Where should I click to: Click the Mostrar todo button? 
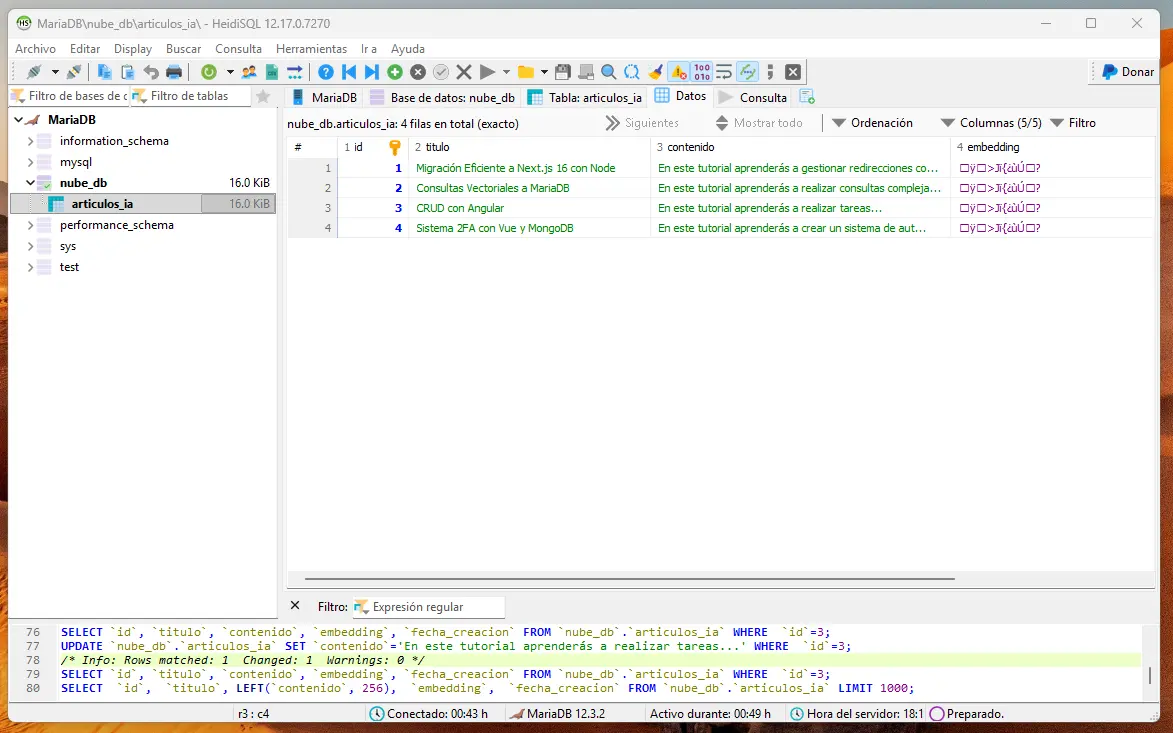(759, 123)
